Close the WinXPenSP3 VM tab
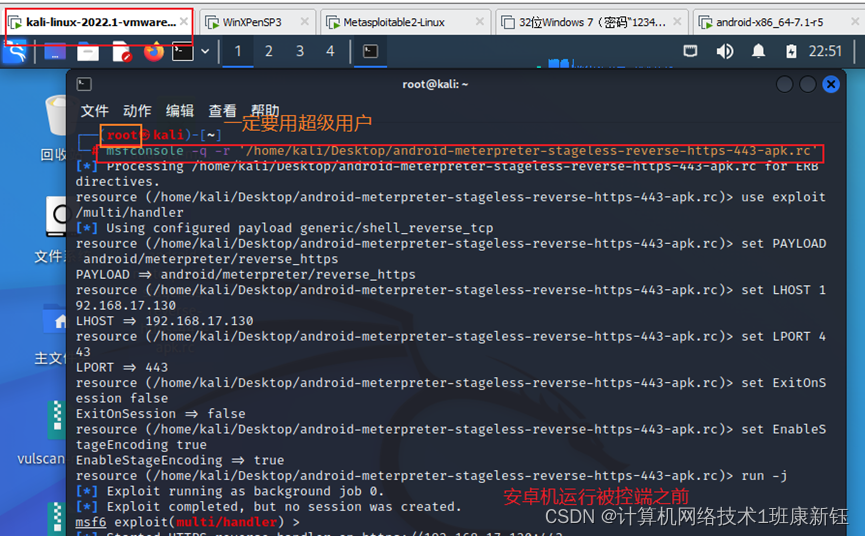This screenshot has width=865, height=536. 305,22
